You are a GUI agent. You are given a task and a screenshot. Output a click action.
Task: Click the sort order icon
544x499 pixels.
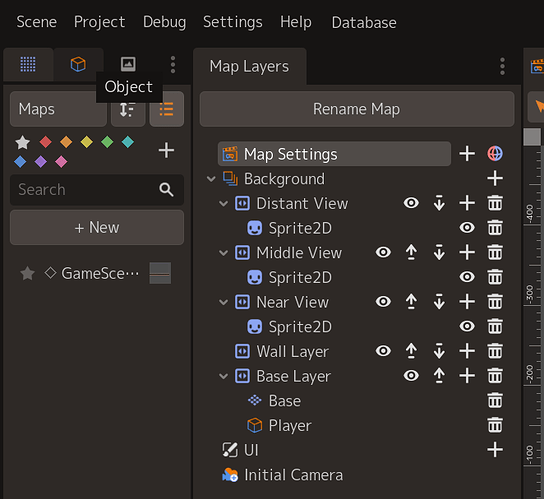128,109
